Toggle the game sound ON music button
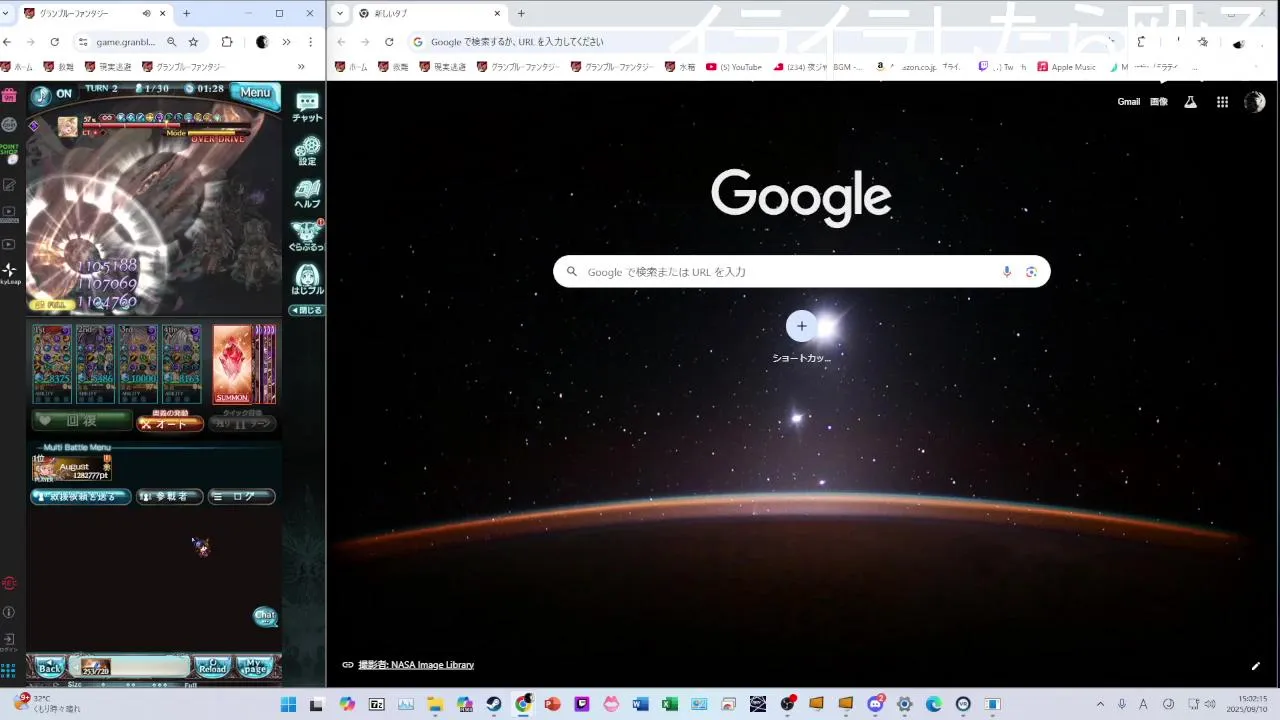 [x=51, y=94]
